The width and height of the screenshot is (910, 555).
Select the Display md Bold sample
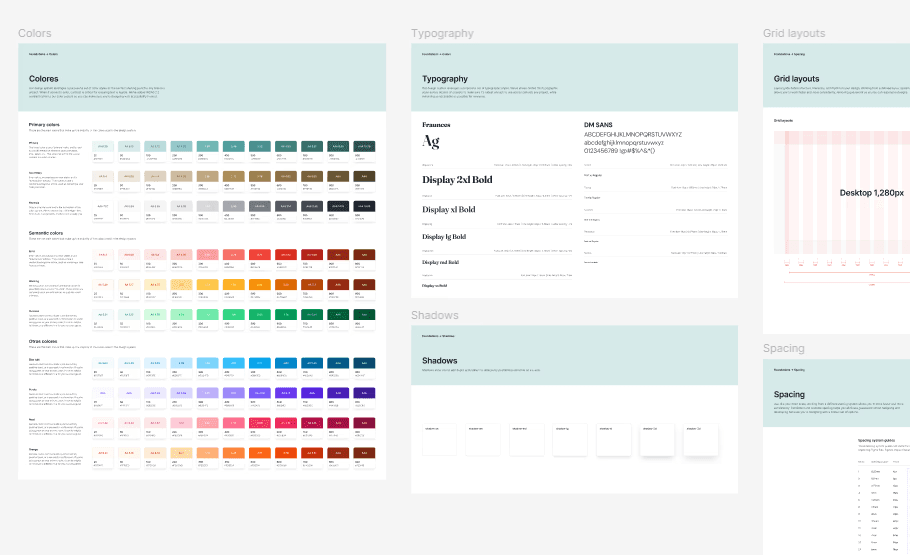440,262
